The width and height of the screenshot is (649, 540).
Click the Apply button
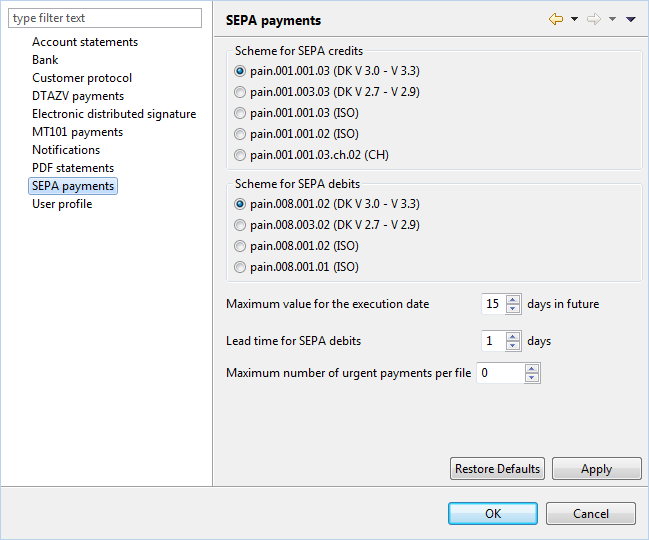(596, 469)
